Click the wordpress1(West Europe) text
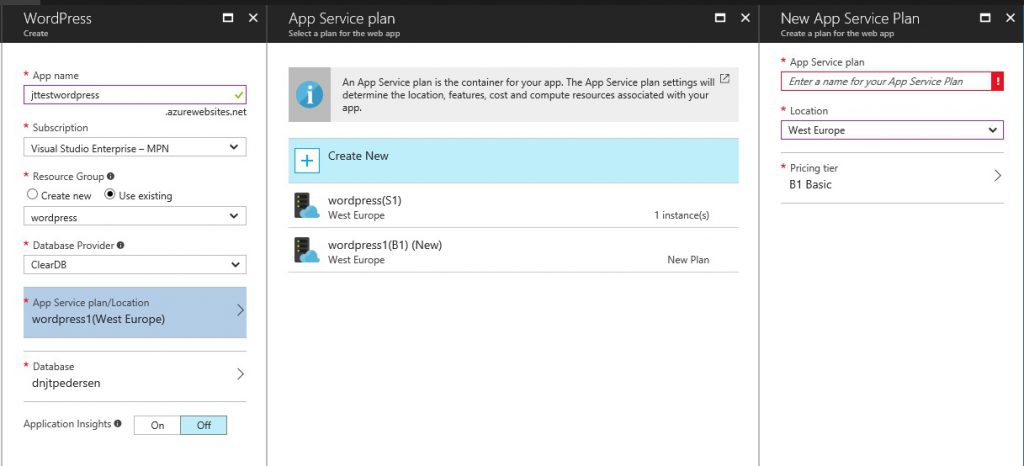This screenshot has width=1024, height=466. 98,319
